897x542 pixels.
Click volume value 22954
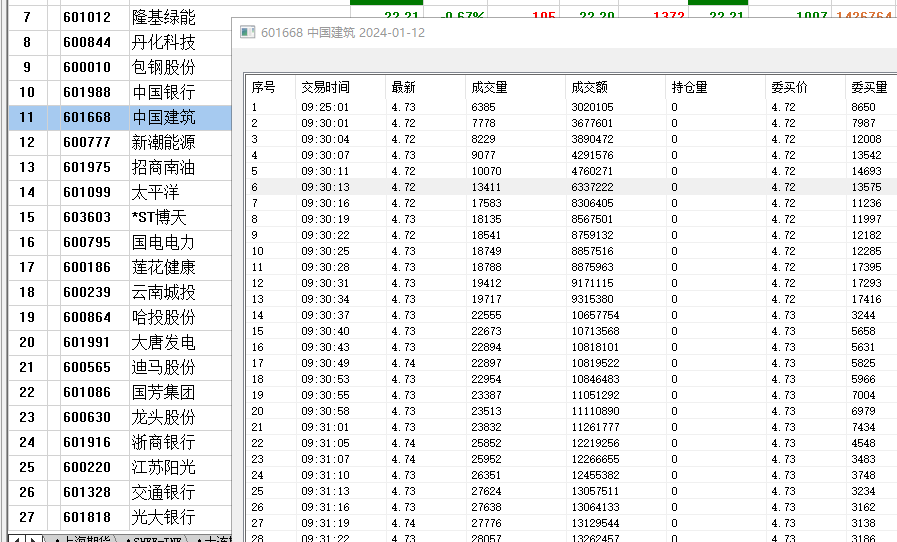(486, 379)
